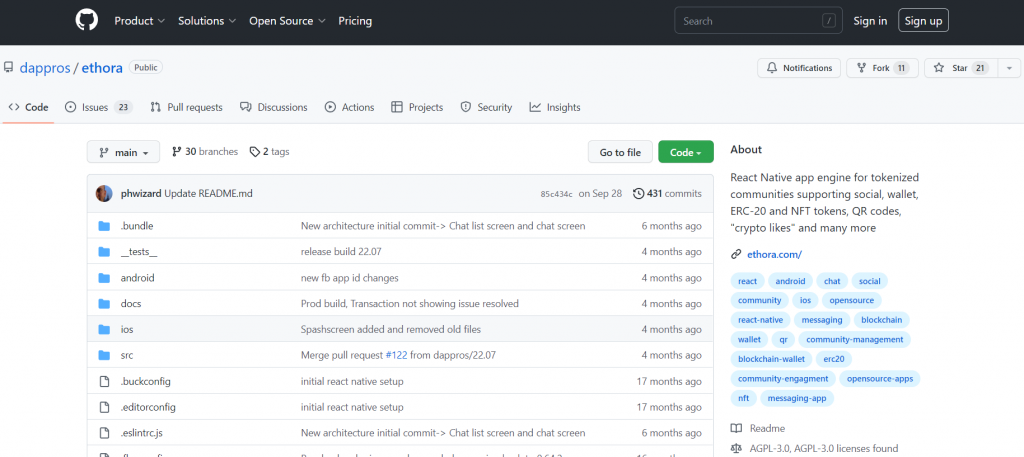Select the community-management topic tag
This screenshot has width=1024, height=457.
tap(854, 339)
